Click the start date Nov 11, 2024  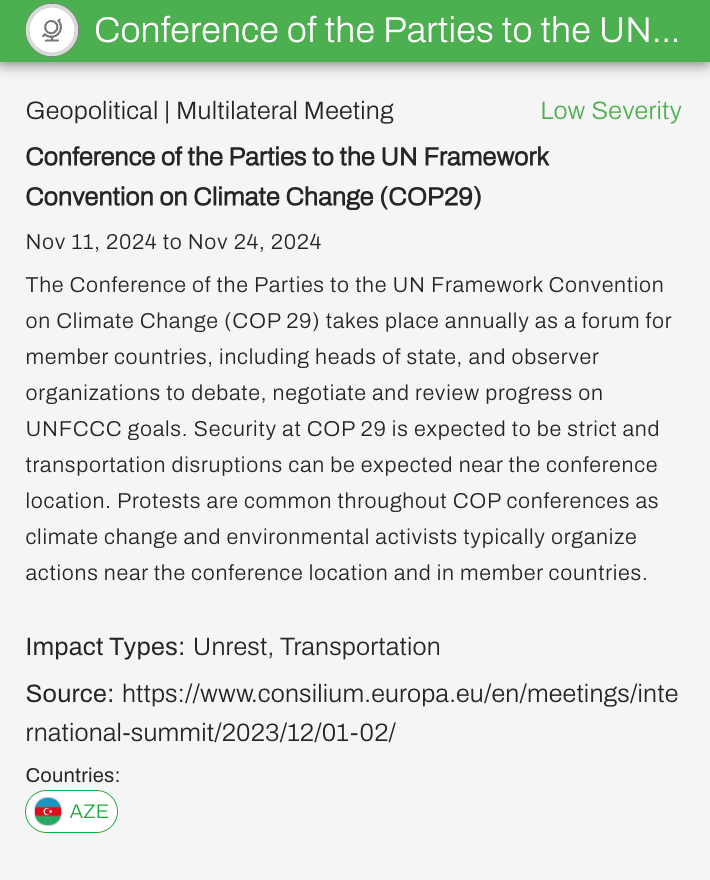[x=91, y=242]
